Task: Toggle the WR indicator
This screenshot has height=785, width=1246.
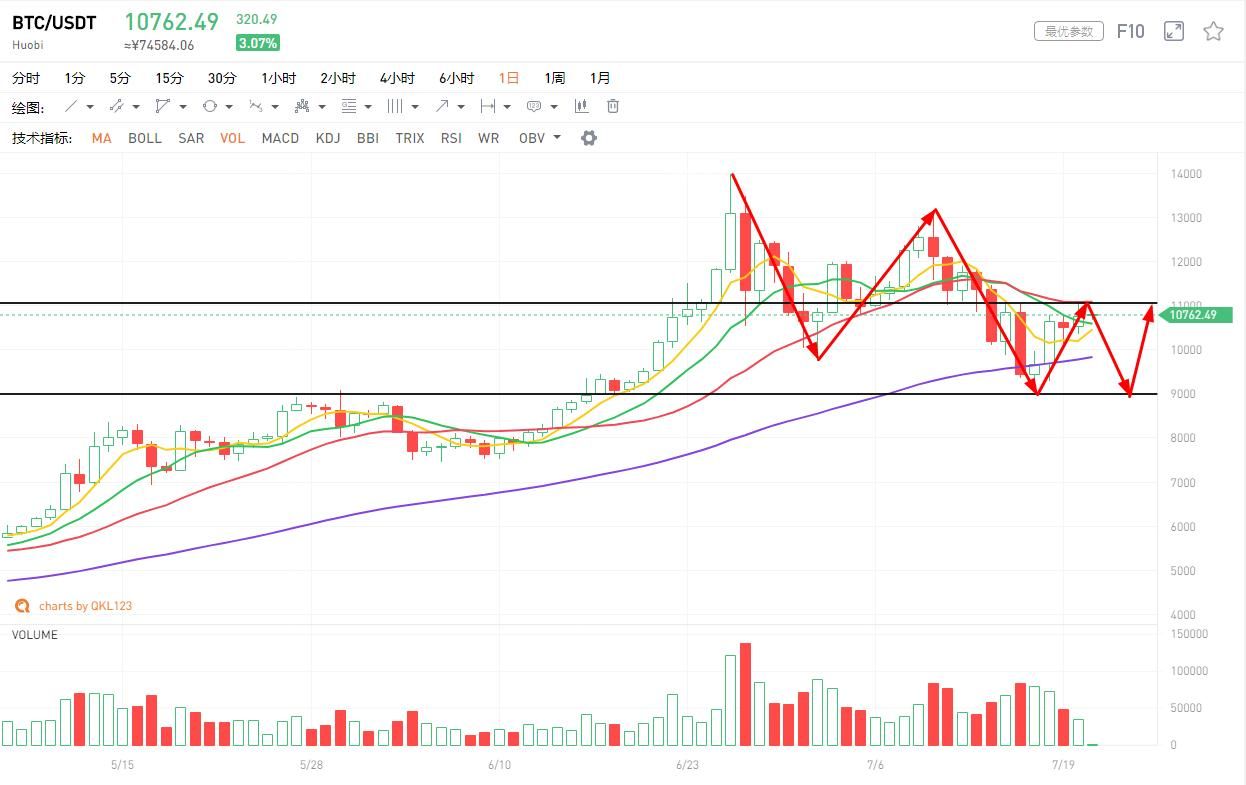Action: [x=488, y=138]
